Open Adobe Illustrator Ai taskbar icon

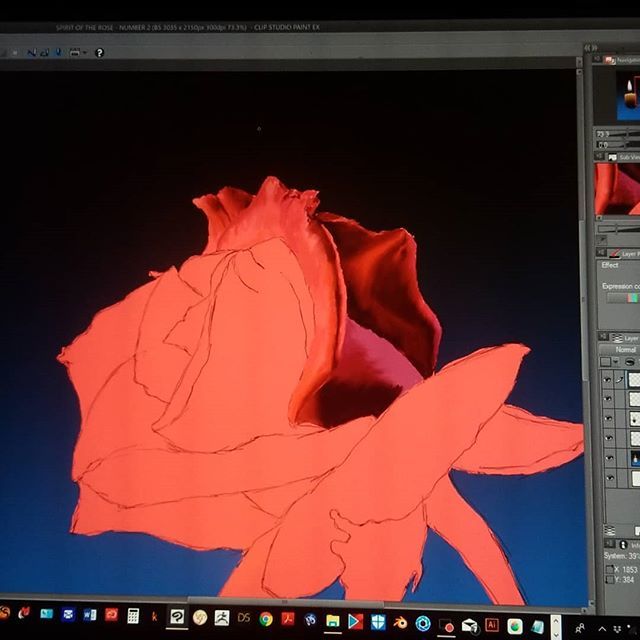coord(492,624)
